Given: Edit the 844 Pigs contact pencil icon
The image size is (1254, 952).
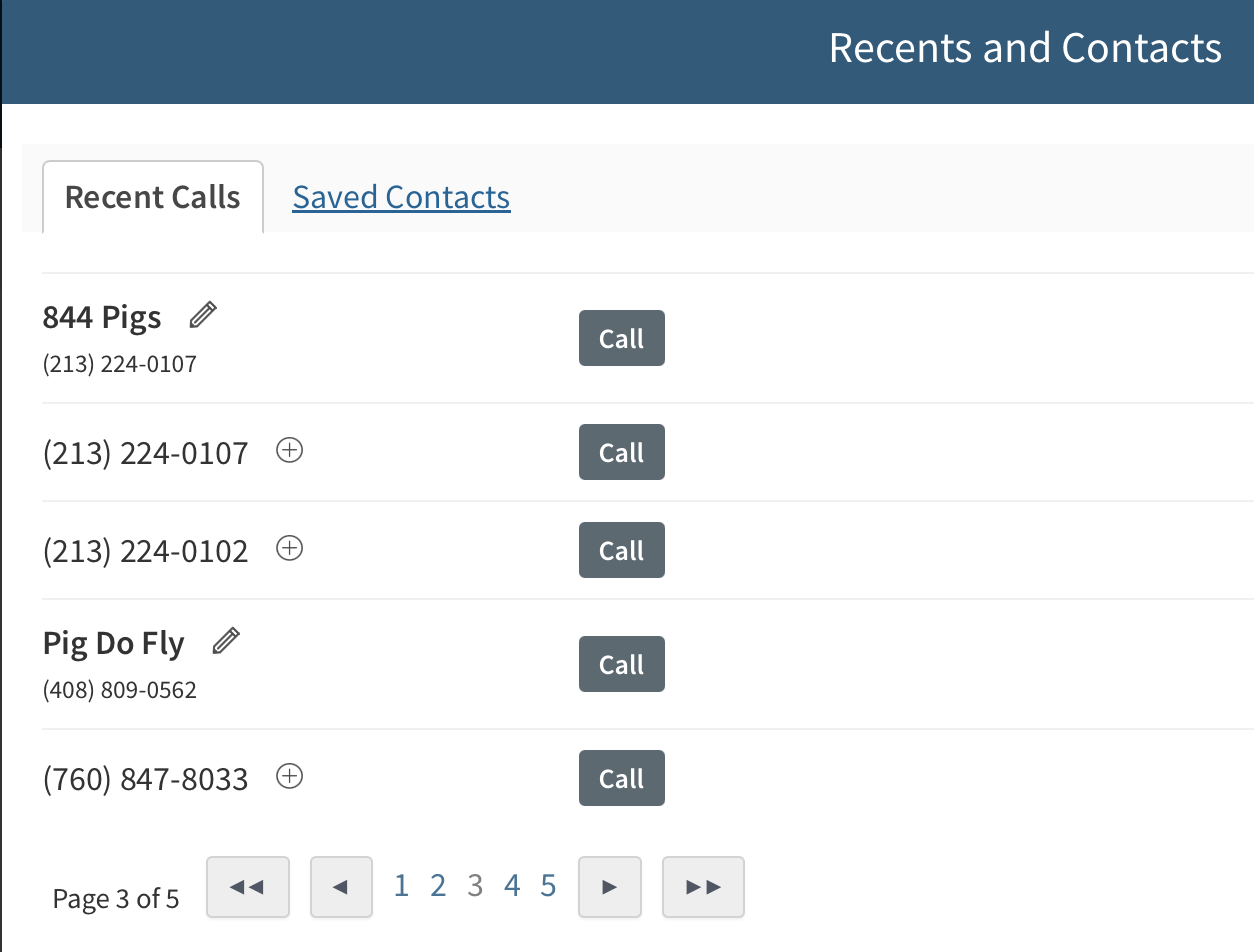Looking at the screenshot, I should coord(203,316).
